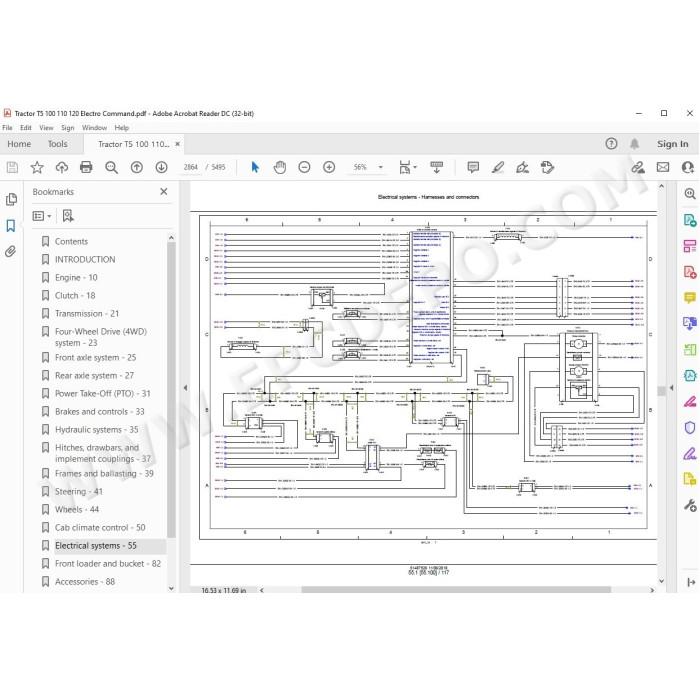This screenshot has width=700, height=700.
Task: Open the Hydraulic systems - 35 bookmark
Action: 96,429
